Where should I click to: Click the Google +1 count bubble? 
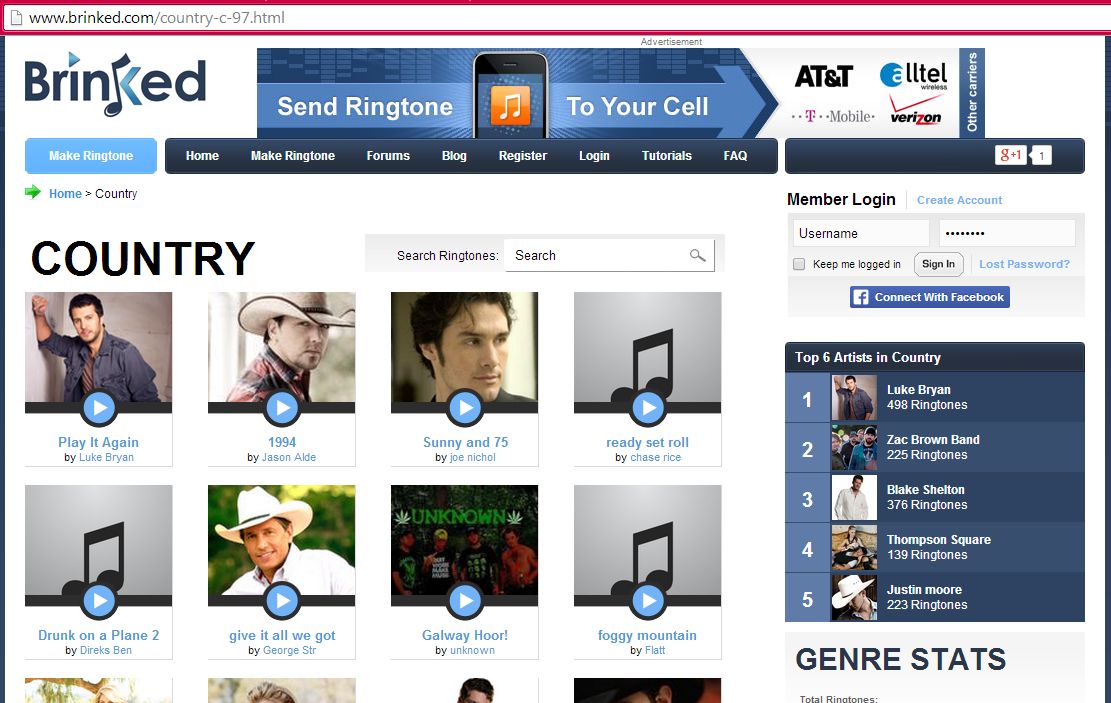(1041, 155)
